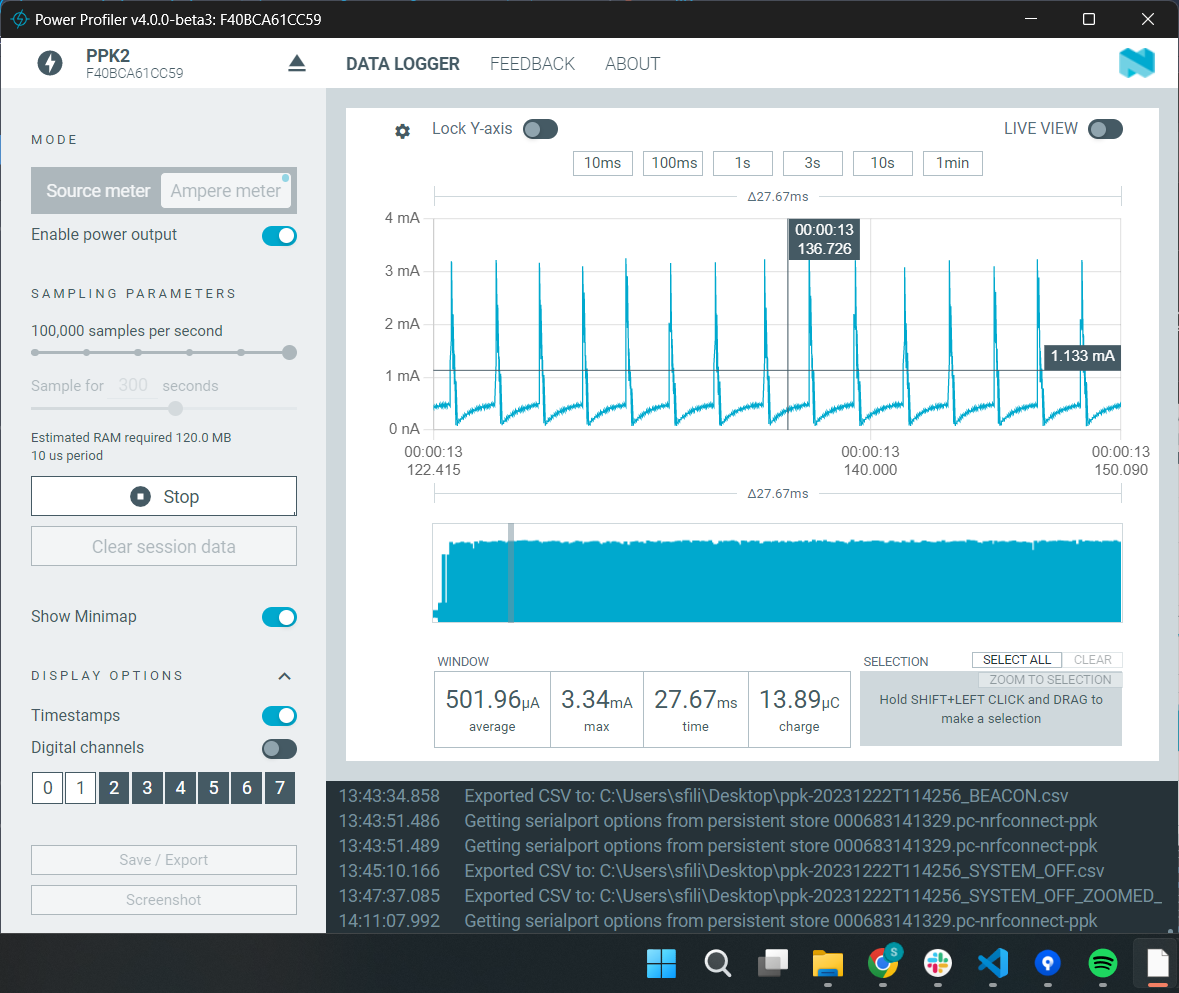This screenshot has height=993, width=1179.
Task: Click the PPK2 device lightning icon
Action: (49, 64)
